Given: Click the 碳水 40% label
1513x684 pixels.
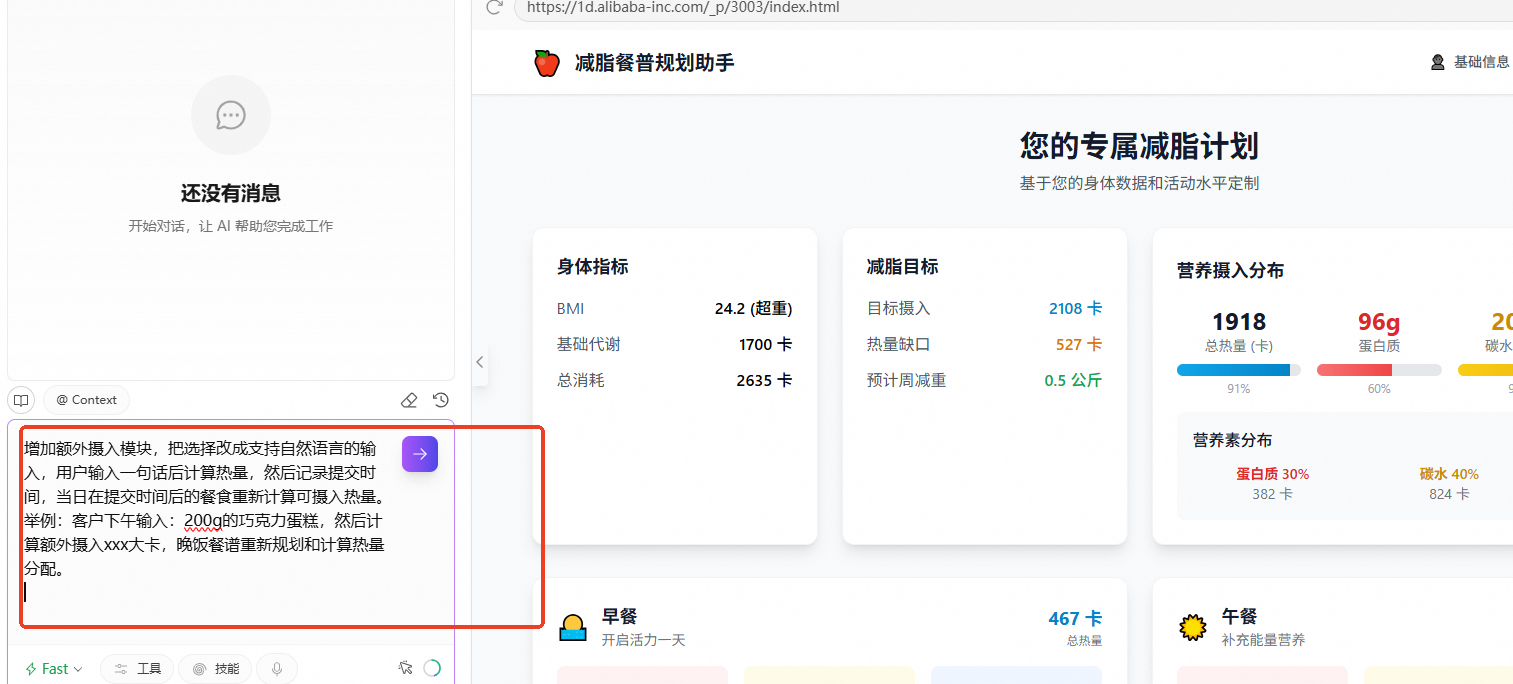Looking at the screenshot, I should (1449, 474).
